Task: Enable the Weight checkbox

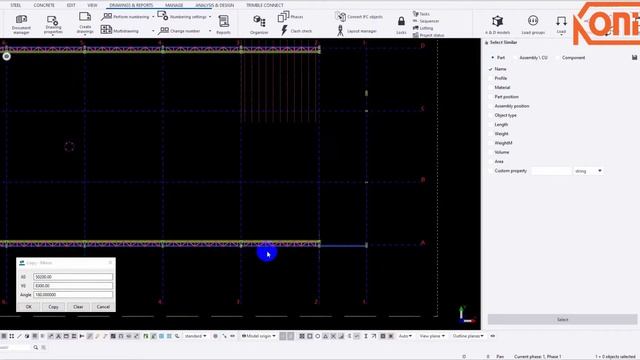Action: pos(491,133)
